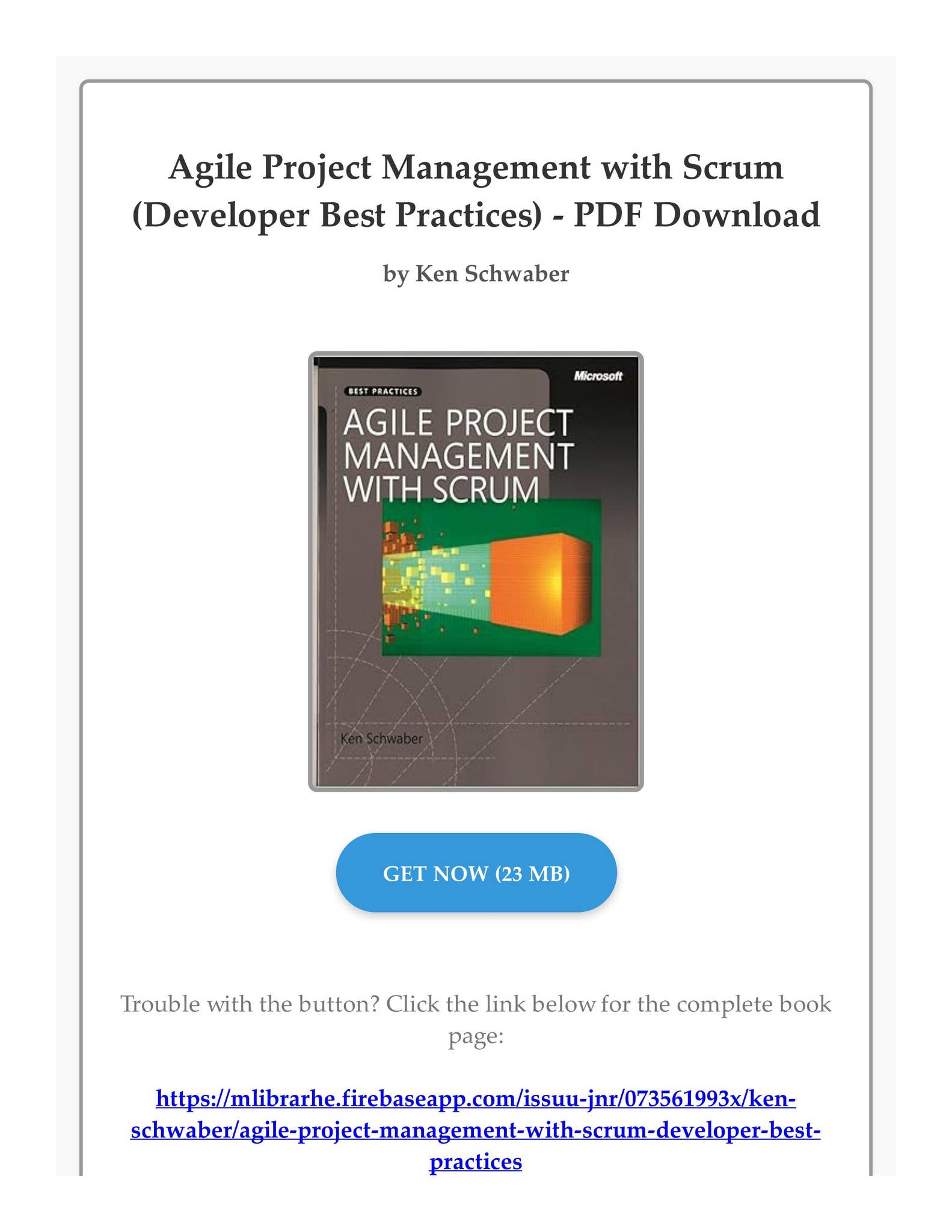Image resolution: width=952 pixels, height=1232 pixels.
Task: Click the Microsoft logo on the cover
Action: pyautogui.click(x=598, y=376)
